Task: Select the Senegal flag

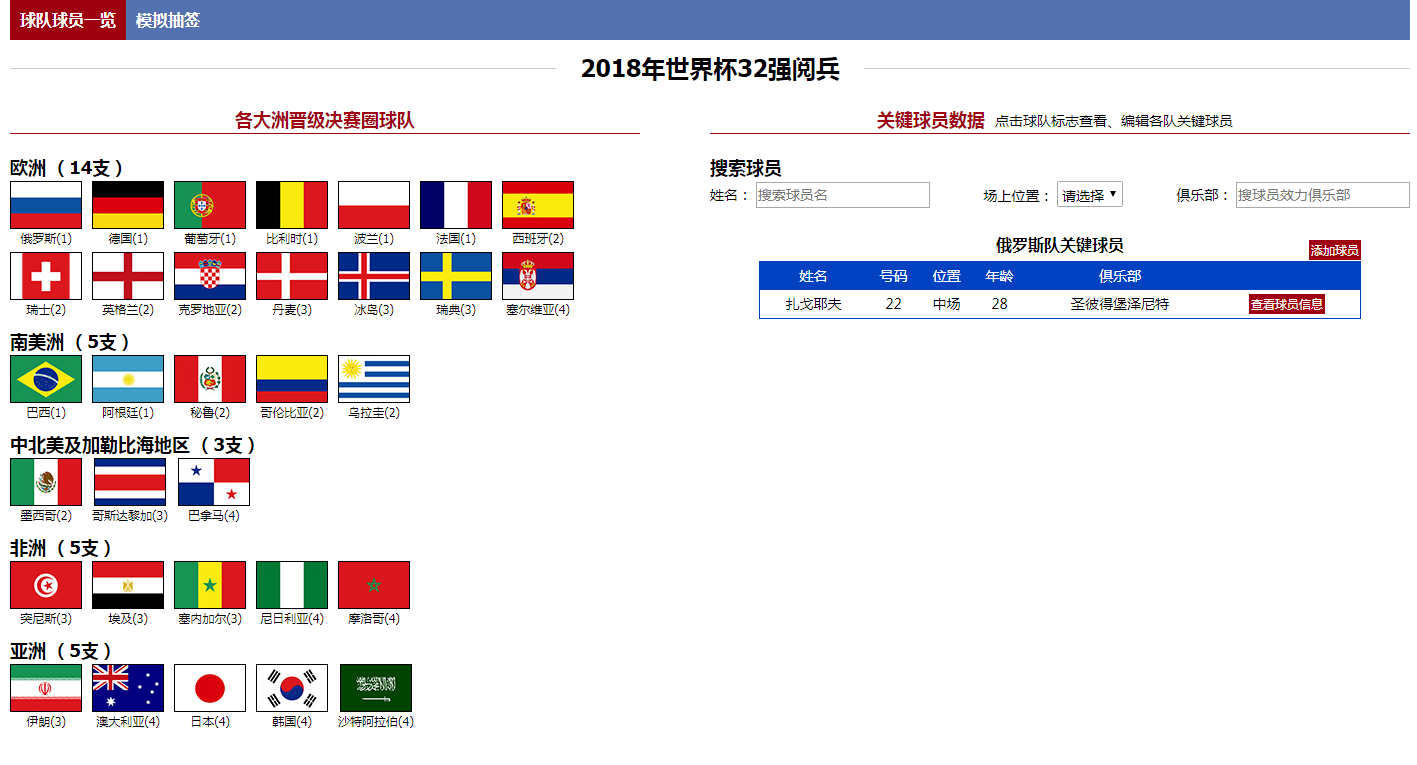Action: pyautogui.click(x=210, y=585)
